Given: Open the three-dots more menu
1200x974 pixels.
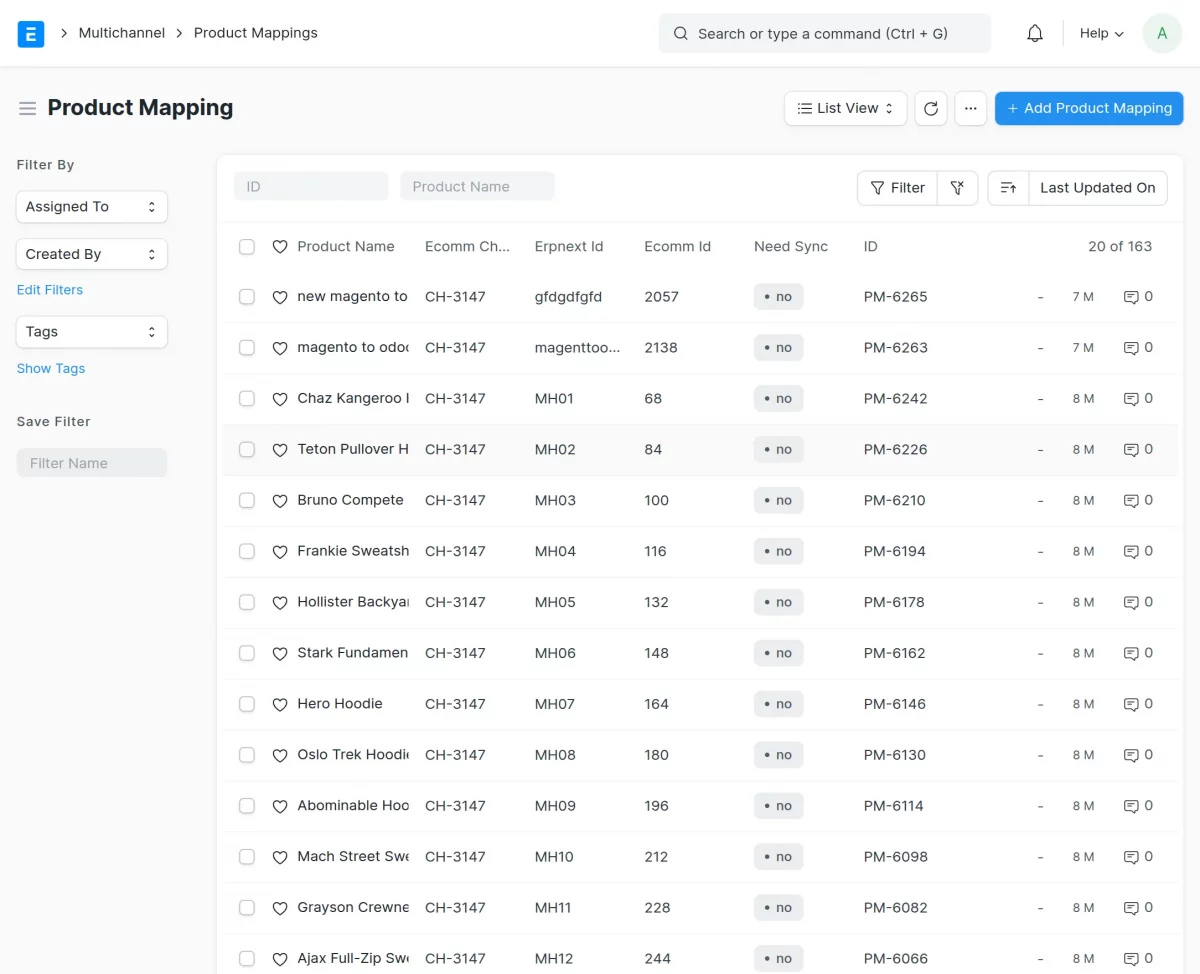Looking at the screenshot, I should coord(971,108).
